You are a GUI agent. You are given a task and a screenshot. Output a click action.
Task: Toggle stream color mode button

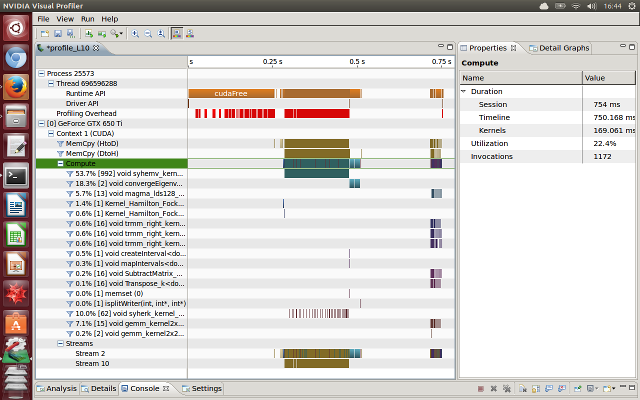pyautogui.click(x=190, y=34)
